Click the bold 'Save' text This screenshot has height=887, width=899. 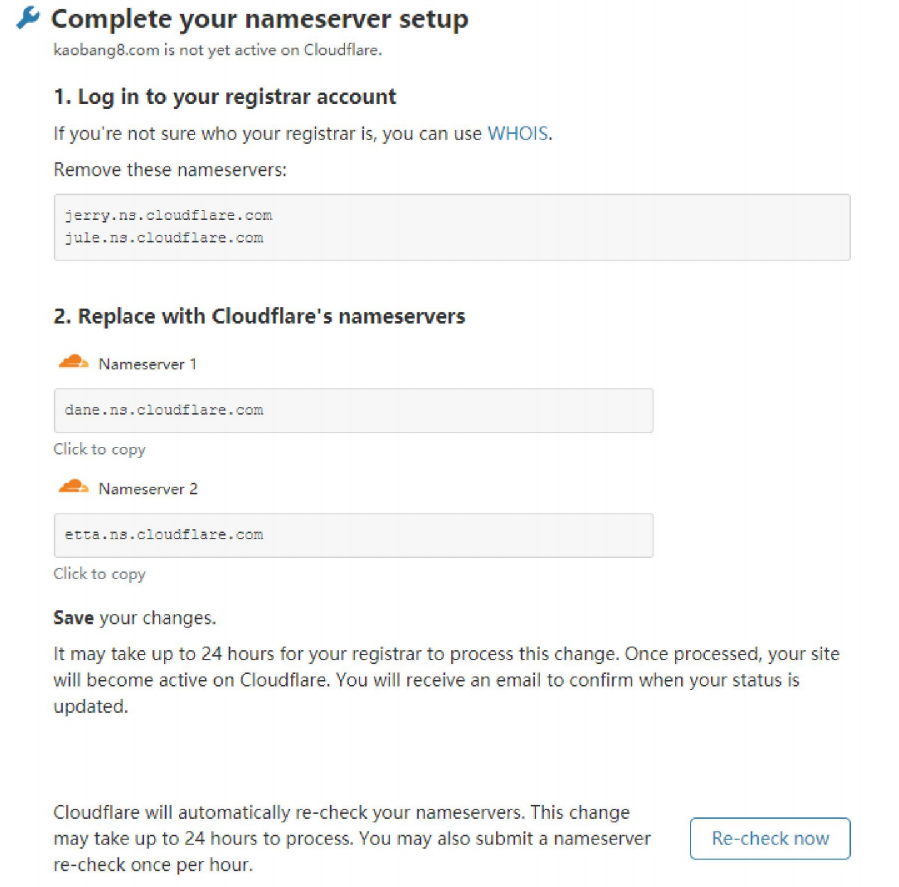coord(73,618)
